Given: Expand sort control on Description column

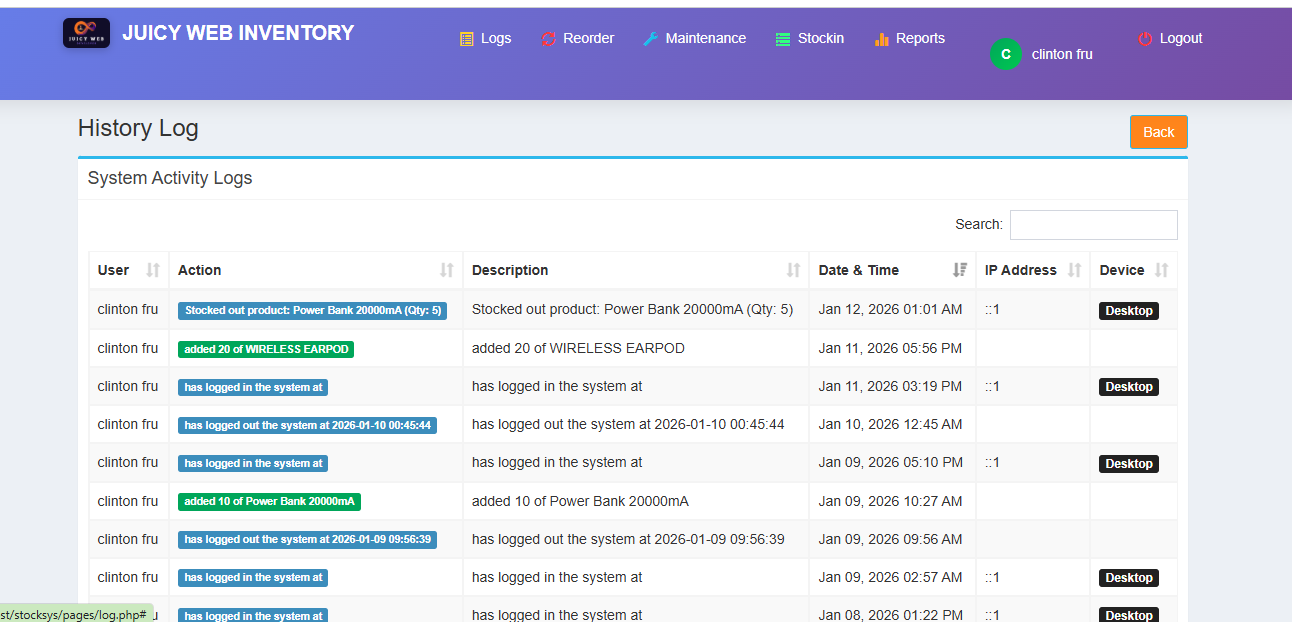Looking at the screenshot, I should click(793, 270).
